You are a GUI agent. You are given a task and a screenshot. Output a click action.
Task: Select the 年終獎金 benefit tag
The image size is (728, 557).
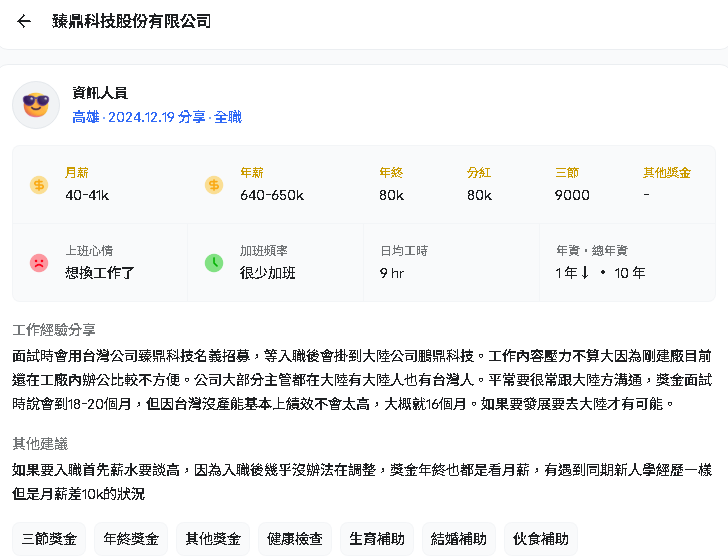tap(131, 539)
